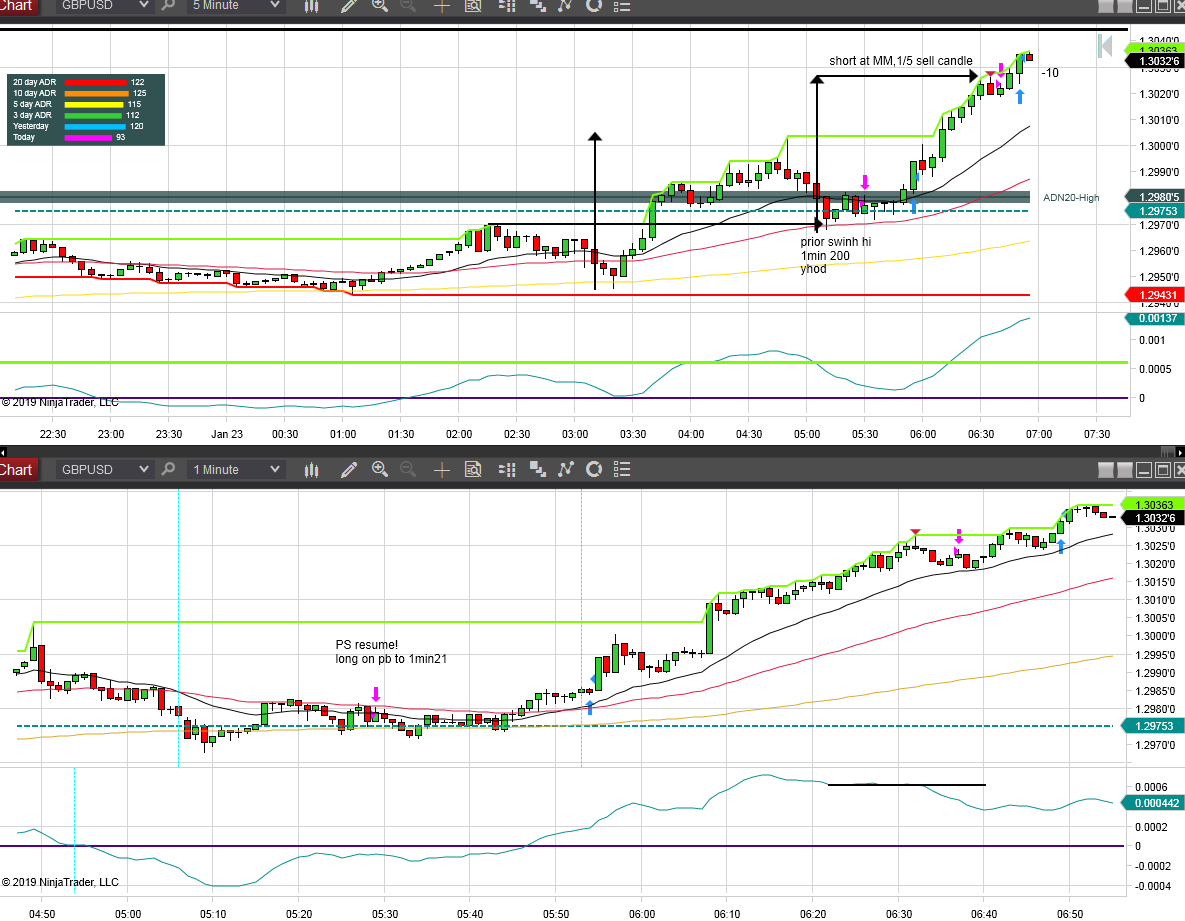This screenshot has height=921, width=1185.
Task: Click zoom in on 5 Minute chart toolbar
Action: coord(380,6)
